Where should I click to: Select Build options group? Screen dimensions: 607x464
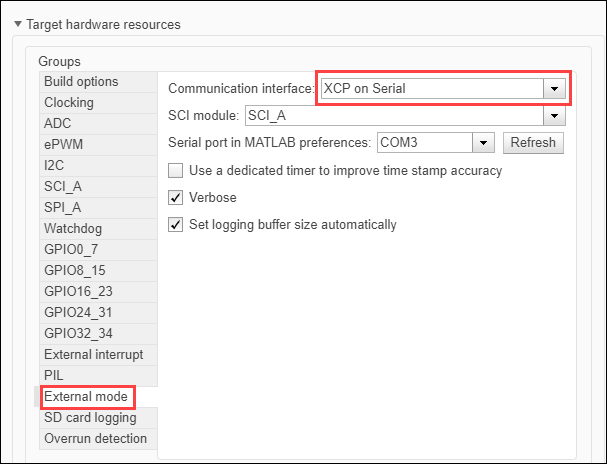tap(81, 82)
